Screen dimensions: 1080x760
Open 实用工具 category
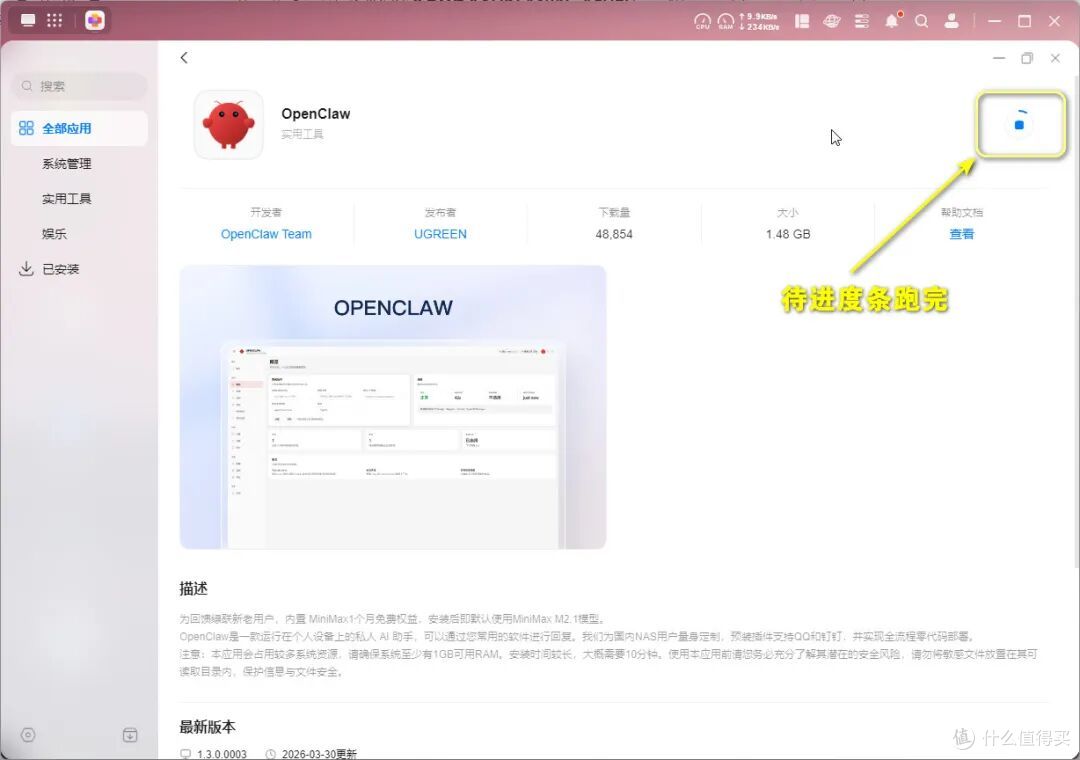(x=67, y=198)
